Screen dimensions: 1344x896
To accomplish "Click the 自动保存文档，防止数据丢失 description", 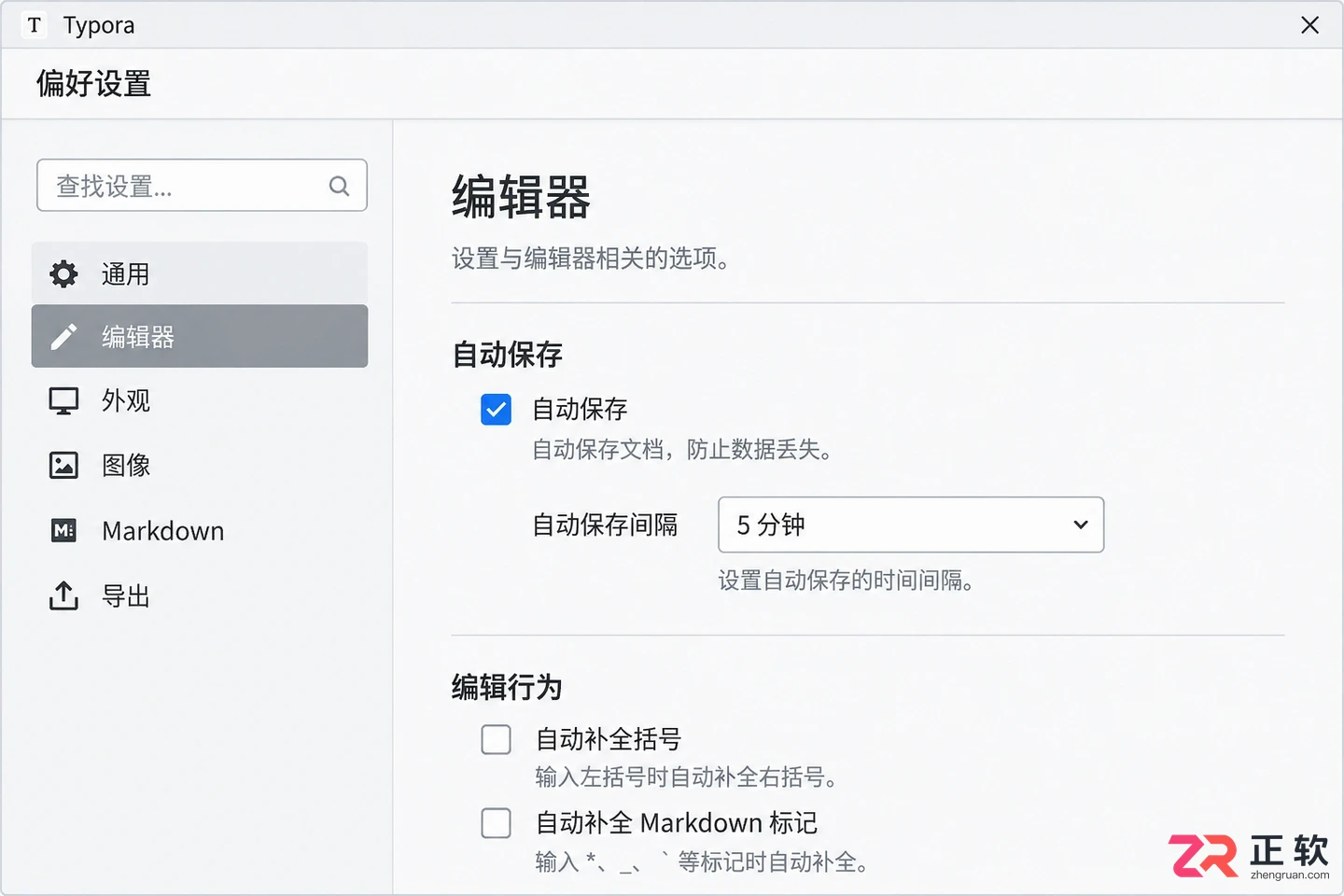I will click(682, 450).
